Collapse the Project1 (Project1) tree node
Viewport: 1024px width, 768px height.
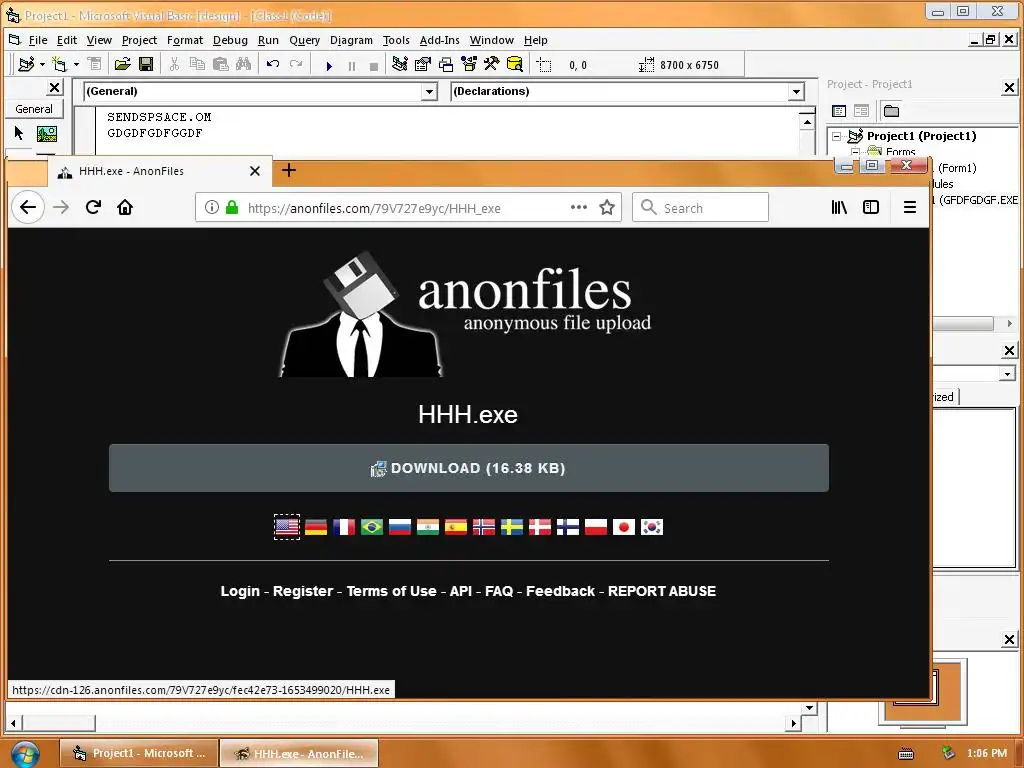point(837,136)
